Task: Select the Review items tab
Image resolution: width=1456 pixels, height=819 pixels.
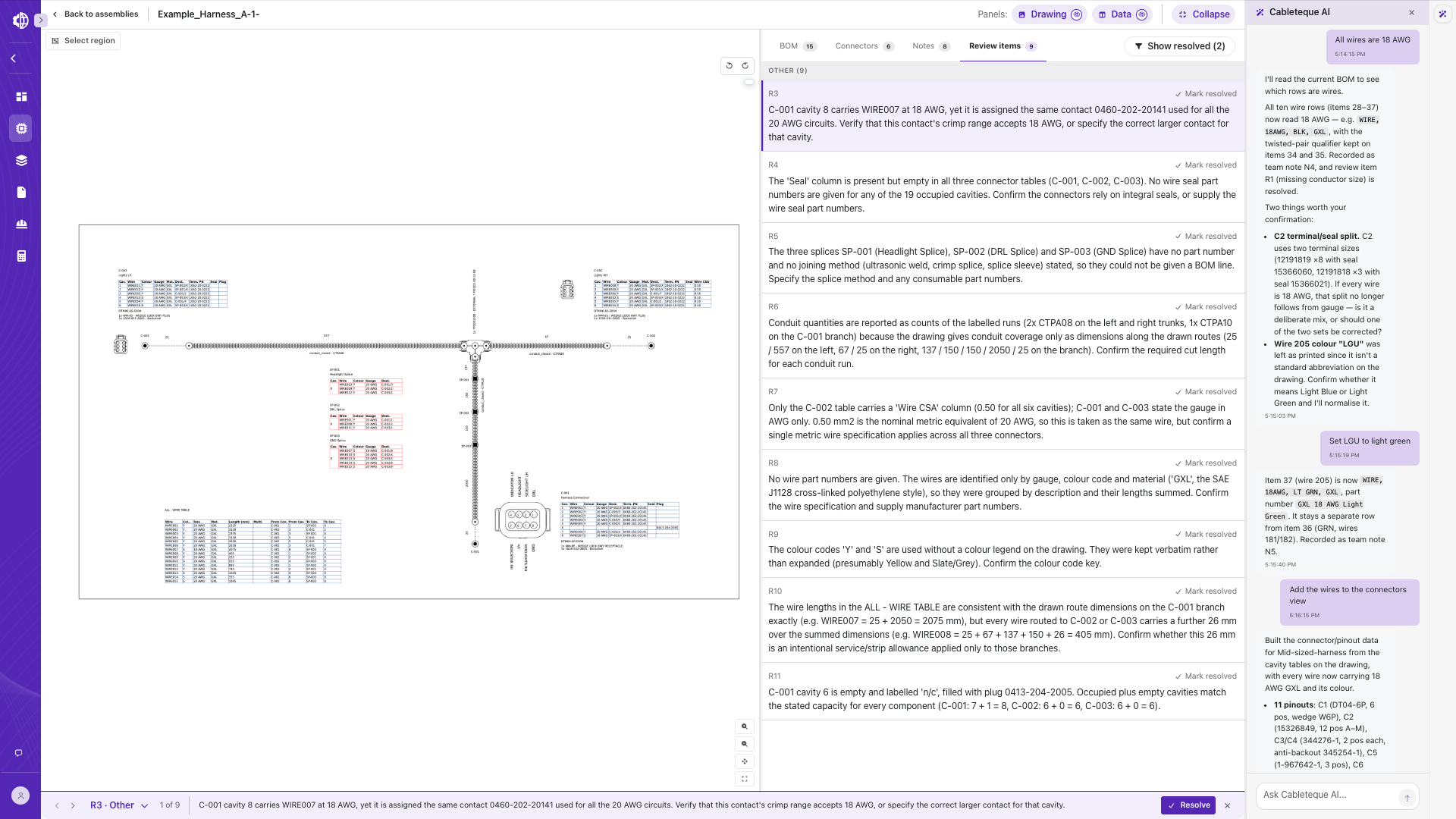Action: (x=1003, y=46)
